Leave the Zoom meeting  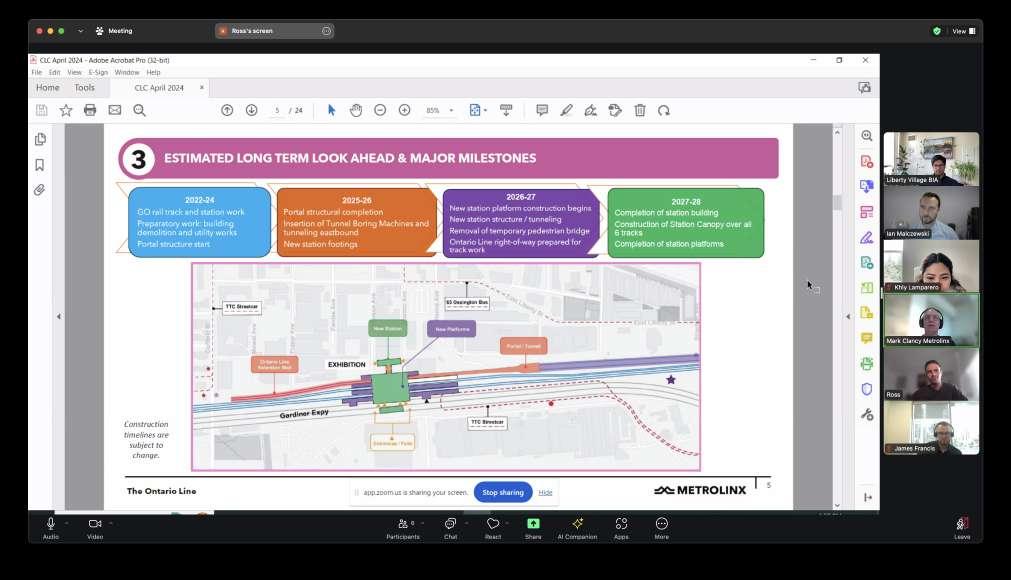(x=962, y=528)
